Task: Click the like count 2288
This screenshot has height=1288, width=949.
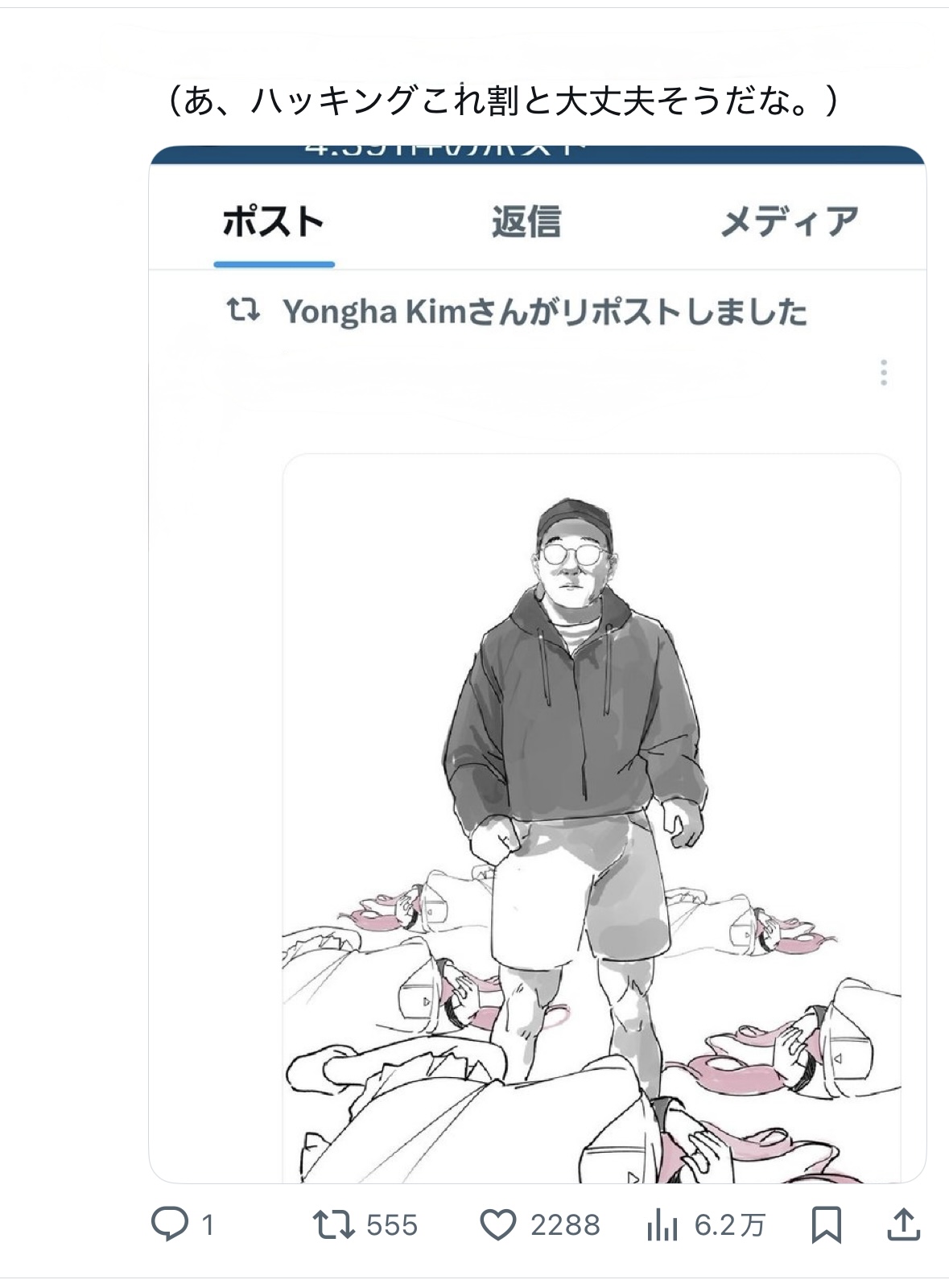Action: [x=564, y=1225]
